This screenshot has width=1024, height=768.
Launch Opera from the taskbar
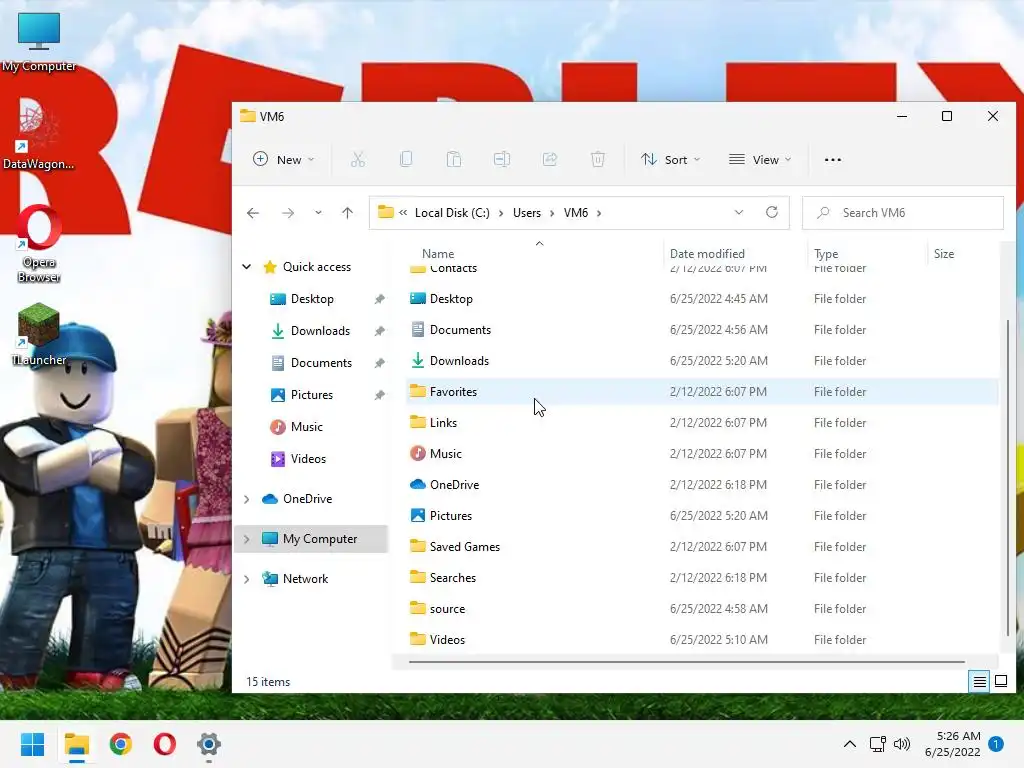pyautogui.click(x=165, y=744)
